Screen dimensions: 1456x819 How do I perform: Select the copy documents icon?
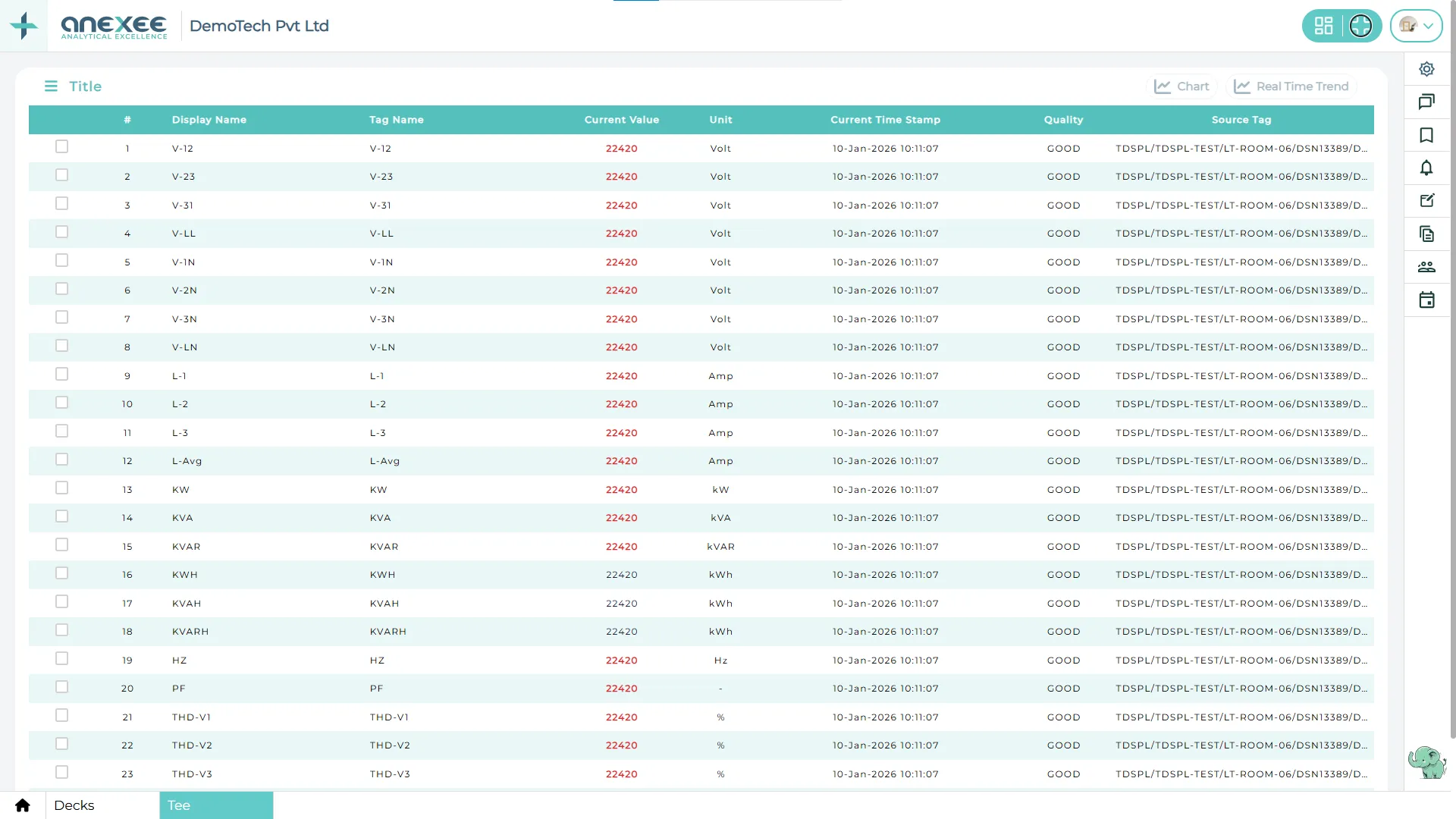click(x=1427, y=234)
